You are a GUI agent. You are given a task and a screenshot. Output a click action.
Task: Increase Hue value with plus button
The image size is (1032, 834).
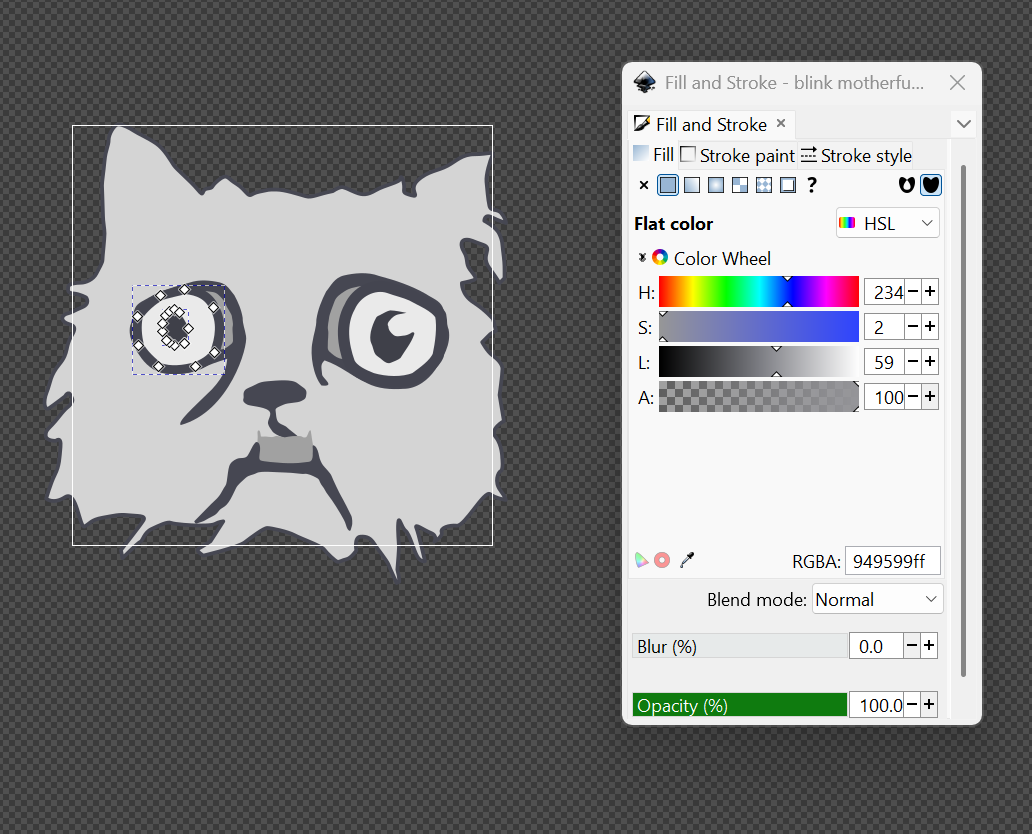[930, 292]
